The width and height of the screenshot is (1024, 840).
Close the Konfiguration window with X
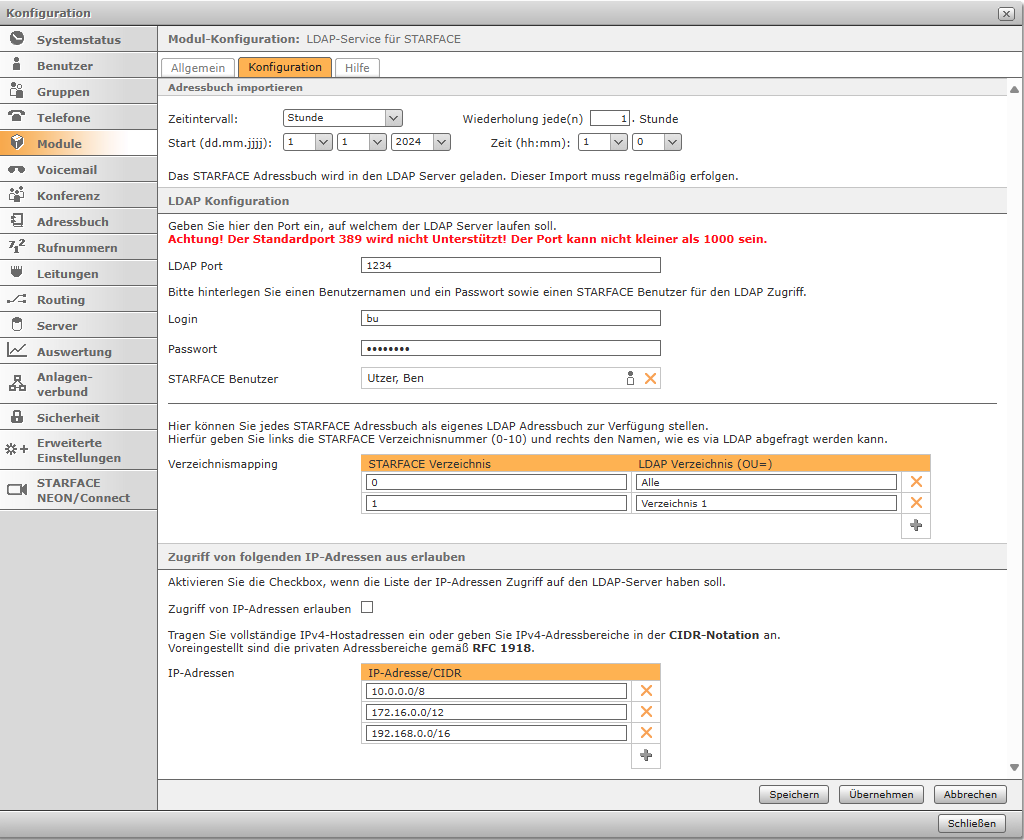(x=1006, y=14)
